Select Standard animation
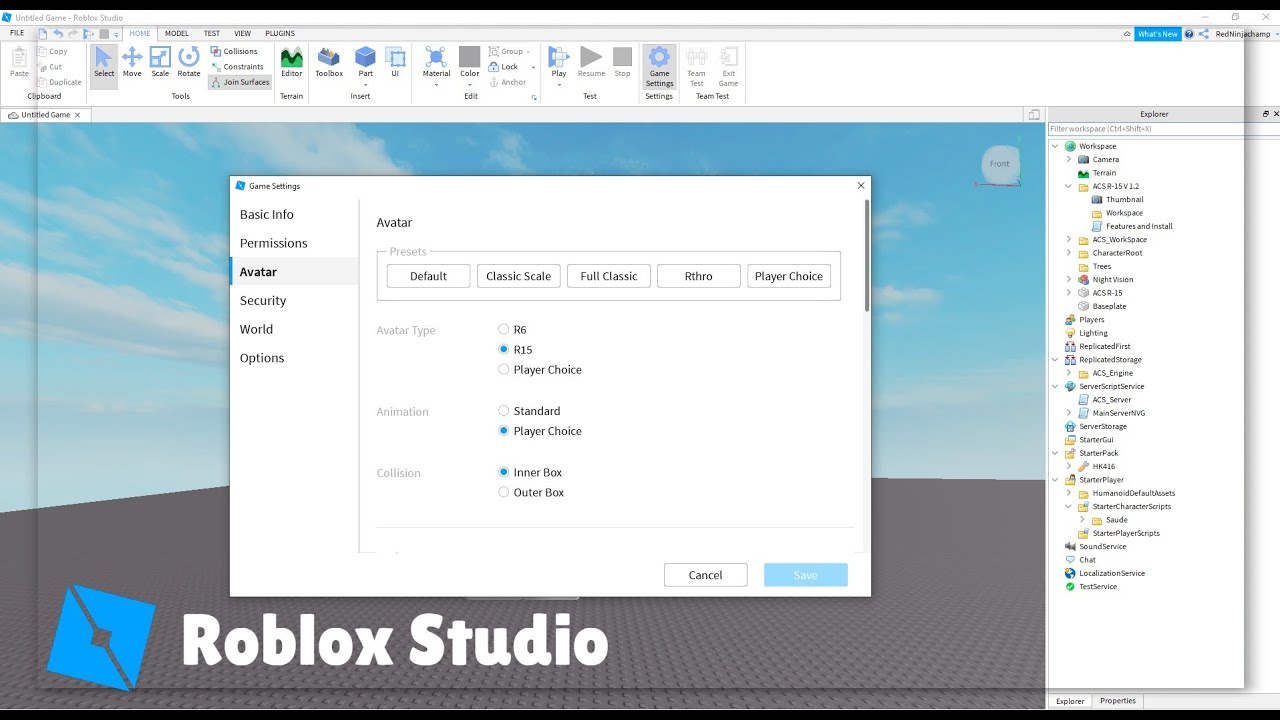 click(x=504, y=411)
